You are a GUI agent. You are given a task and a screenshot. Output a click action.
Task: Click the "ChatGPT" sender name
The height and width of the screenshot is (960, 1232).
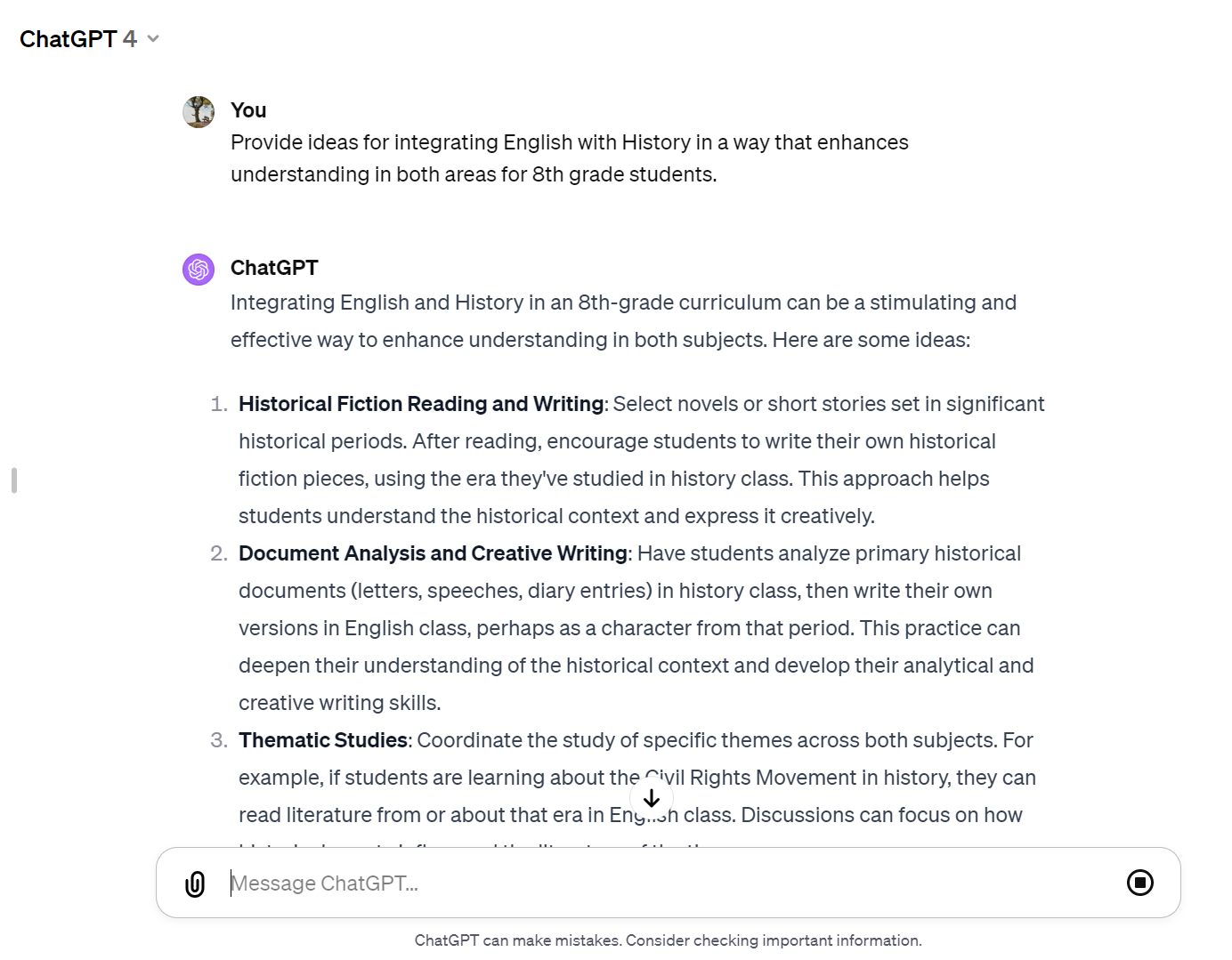tap(274, 268)
